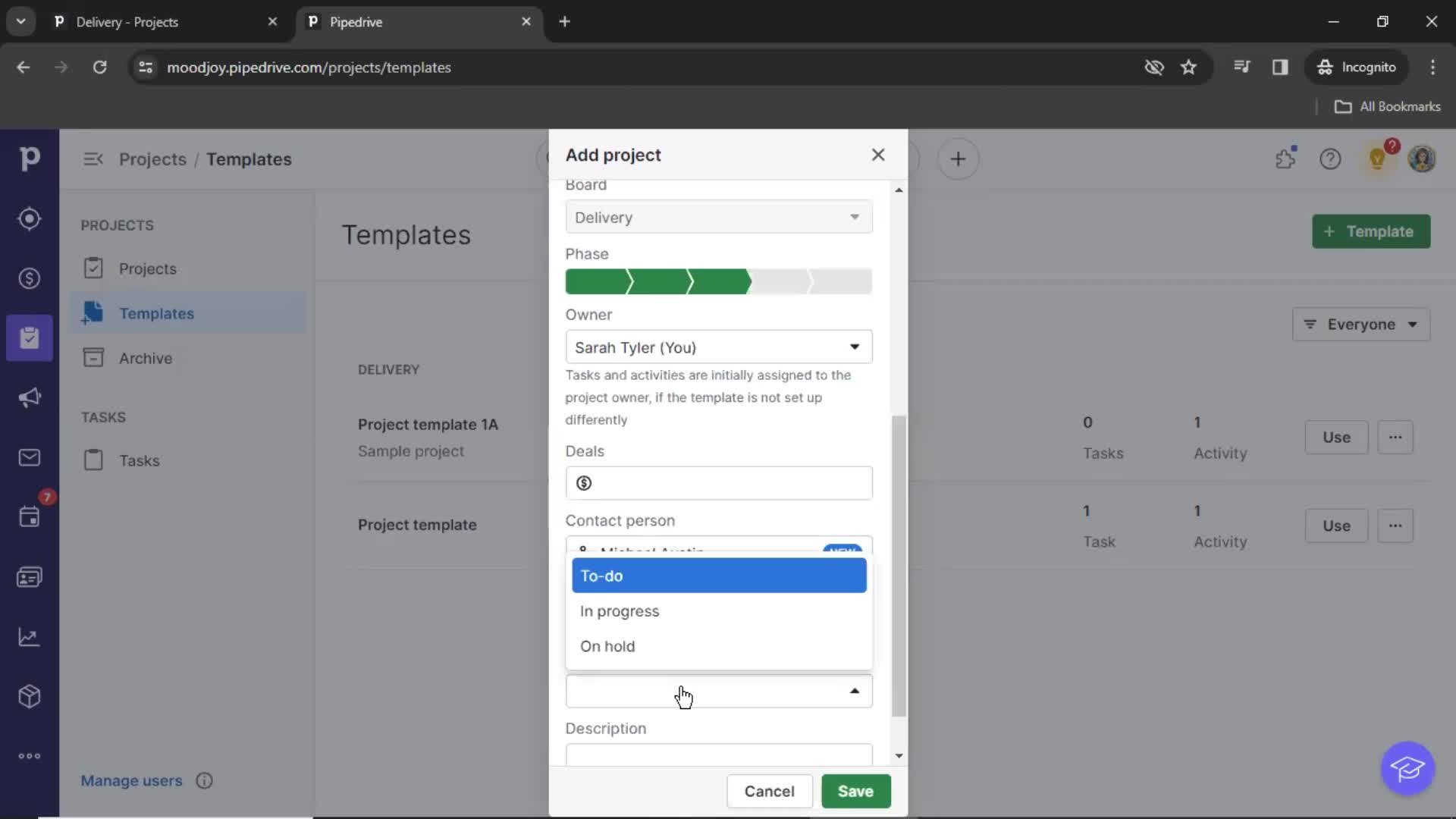Click the Add Template plus button

1371,231
